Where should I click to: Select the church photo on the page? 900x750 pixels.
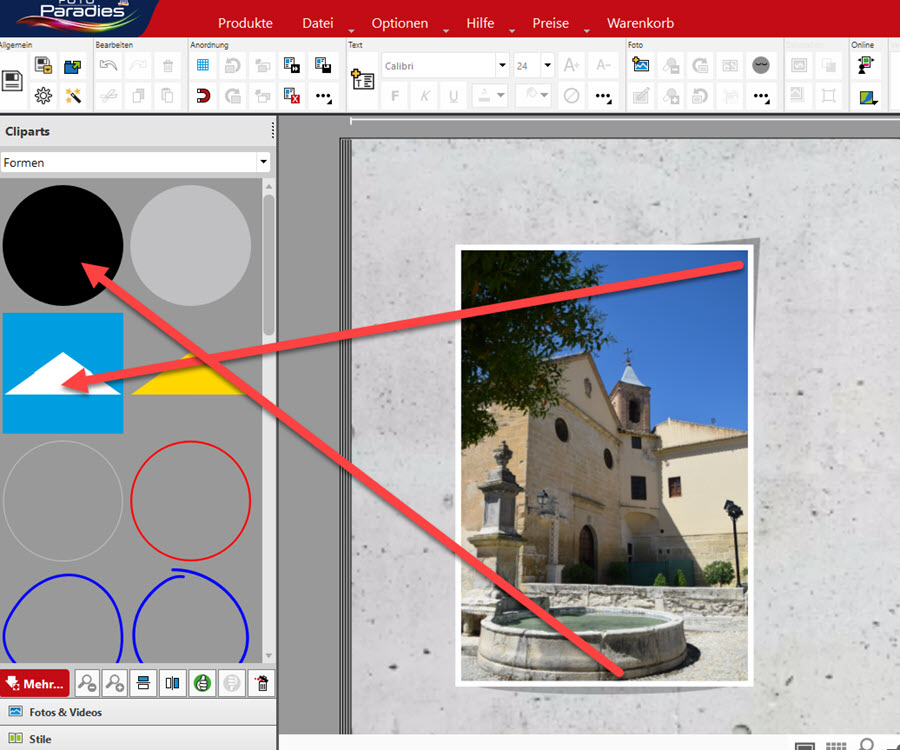click(x=604, y=465)
